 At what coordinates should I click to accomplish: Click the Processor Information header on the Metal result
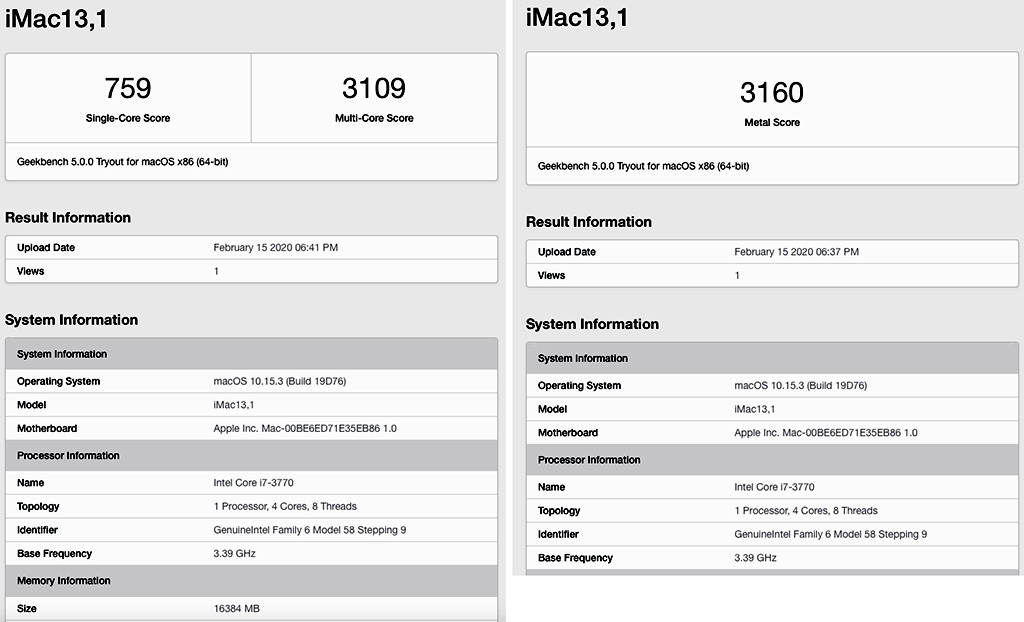[x=772, y=459]
